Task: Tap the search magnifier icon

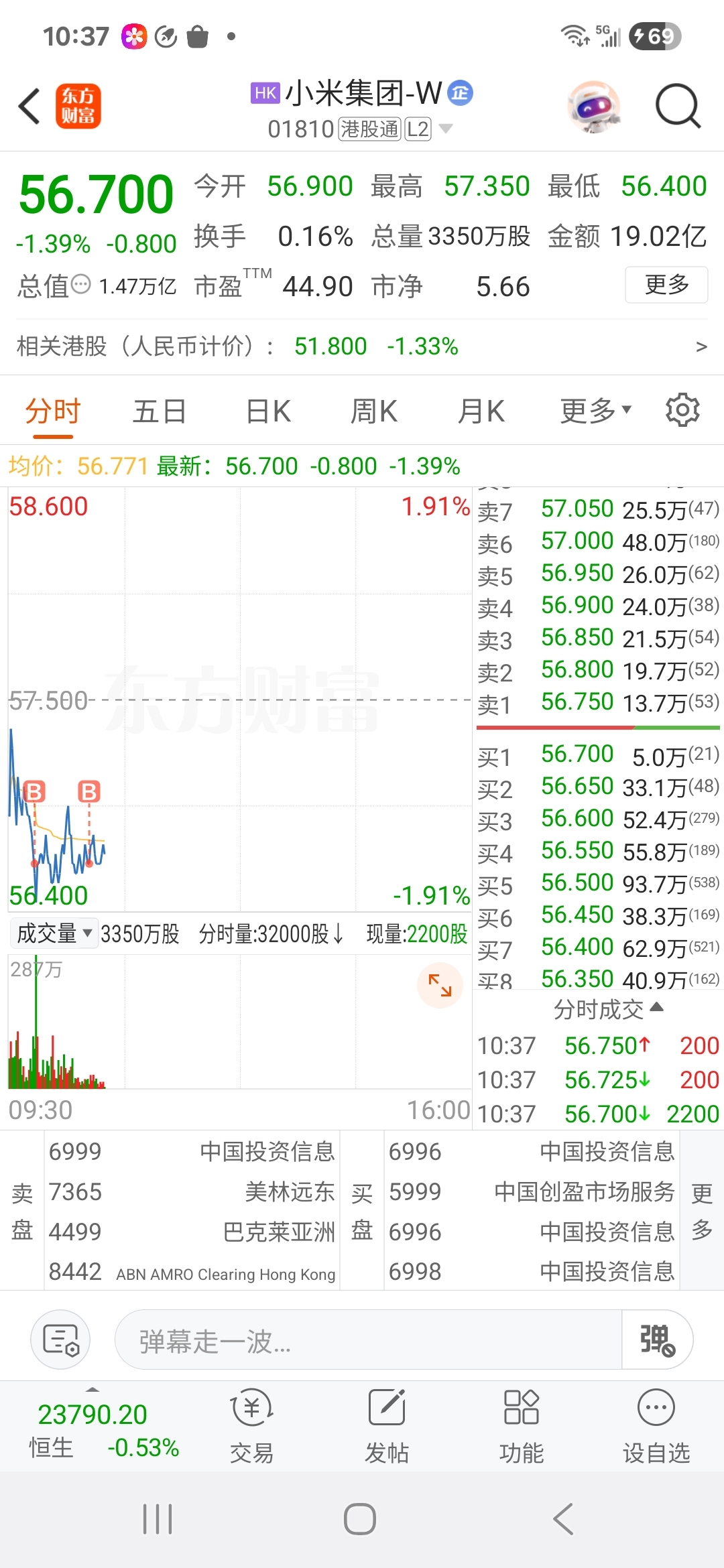Action: point(678,106)
